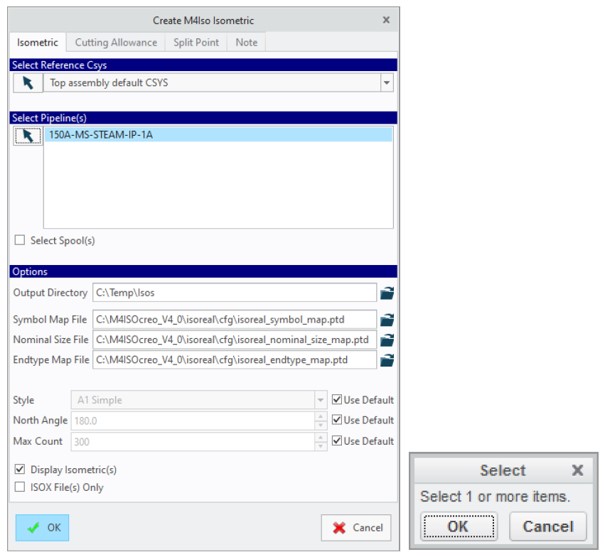Browse folder for Output Directory
Screen dimensions: 605x557
pyautogui.click(x=387, y=293)
